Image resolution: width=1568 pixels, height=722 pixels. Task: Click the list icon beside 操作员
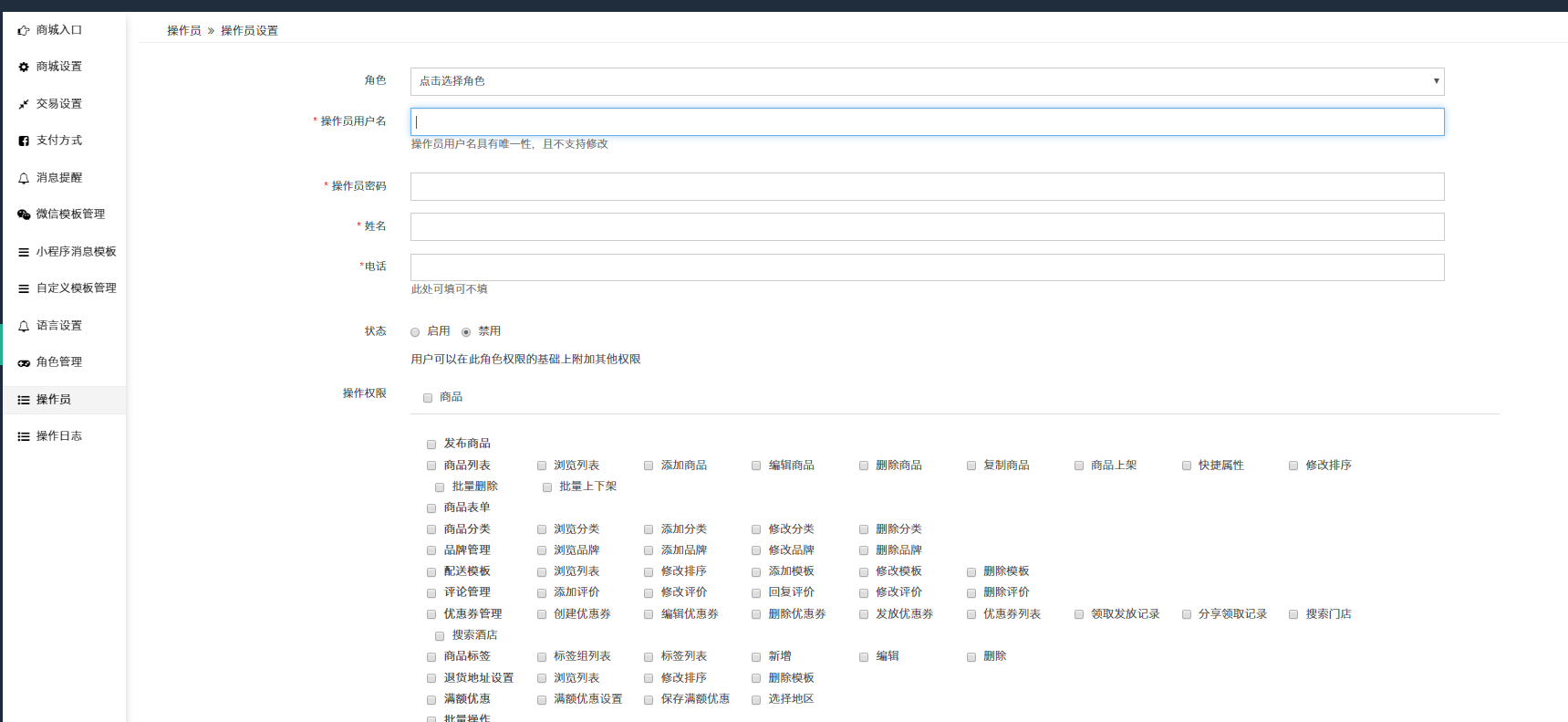click(24, 401)
